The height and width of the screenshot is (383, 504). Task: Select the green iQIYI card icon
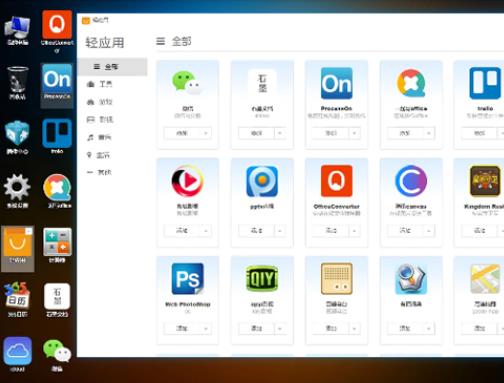click(x=262, y=278)
